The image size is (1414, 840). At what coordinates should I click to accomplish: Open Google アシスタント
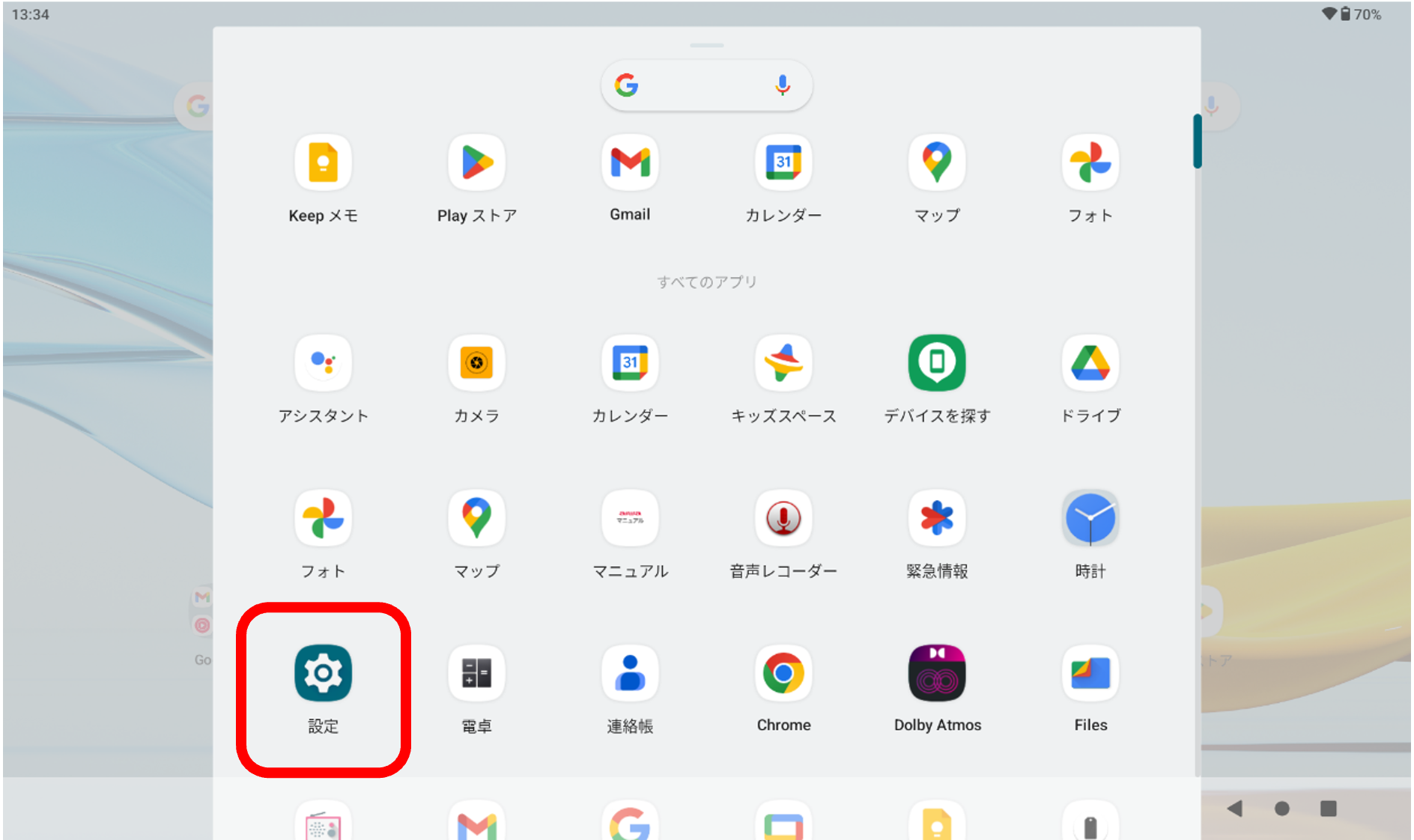(323, 363)
